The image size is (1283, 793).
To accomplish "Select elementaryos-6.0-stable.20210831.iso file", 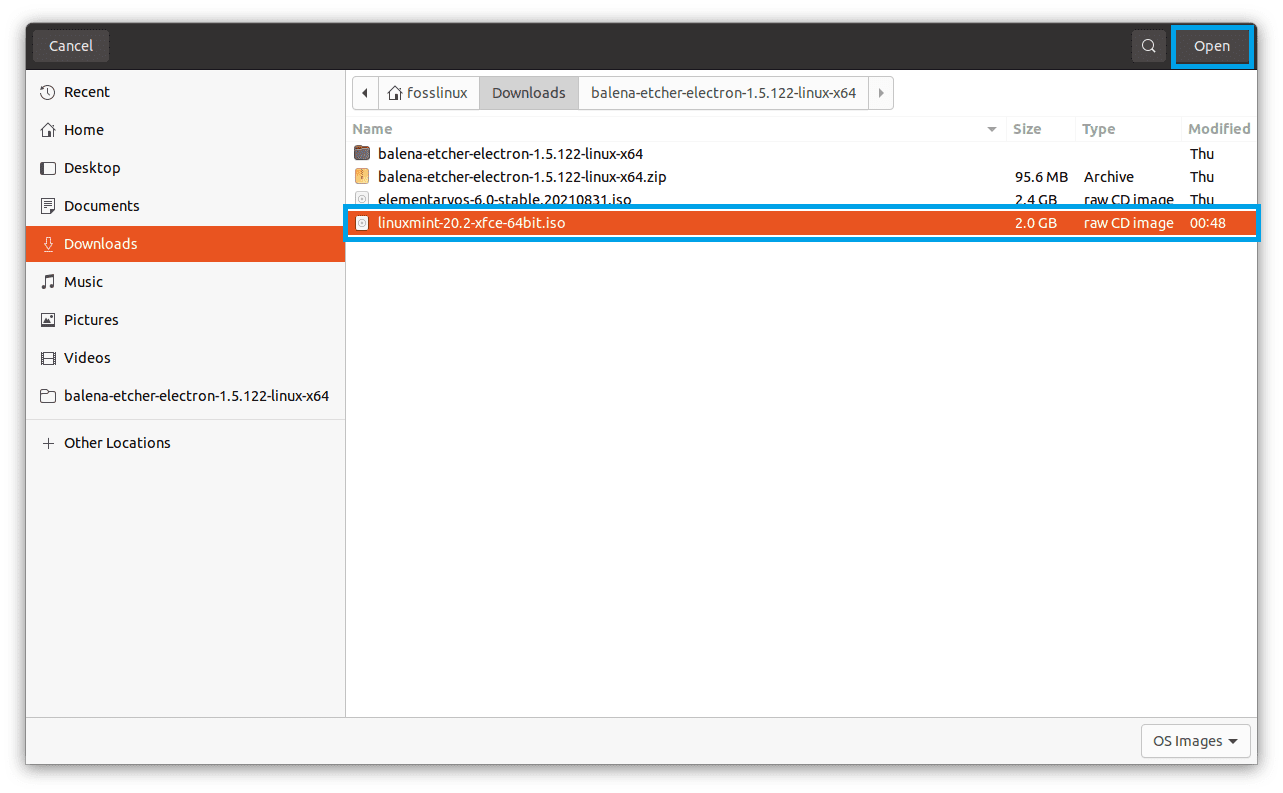I will (x=802, y=200).
